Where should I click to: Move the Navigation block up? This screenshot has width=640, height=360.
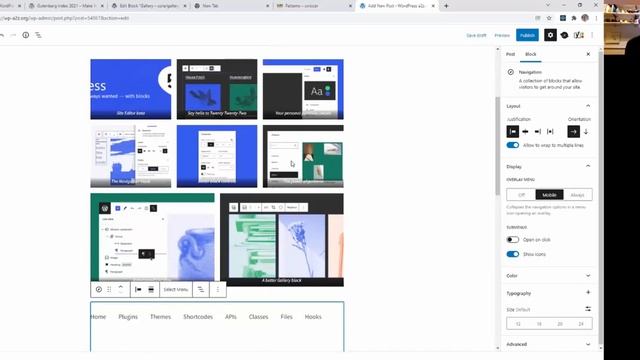120,287
